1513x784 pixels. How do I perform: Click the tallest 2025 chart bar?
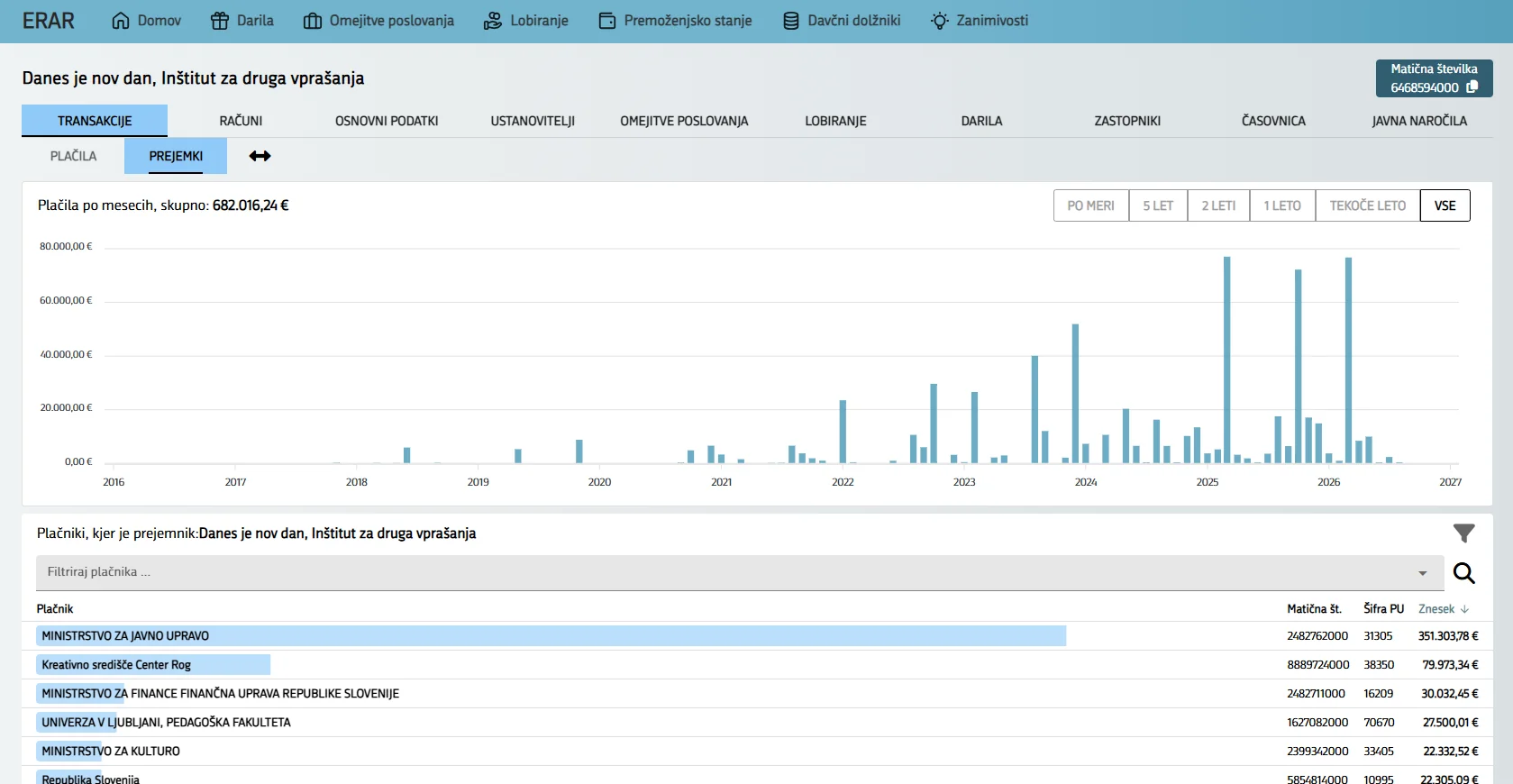pyautogui.click(x=1227, y=360)
